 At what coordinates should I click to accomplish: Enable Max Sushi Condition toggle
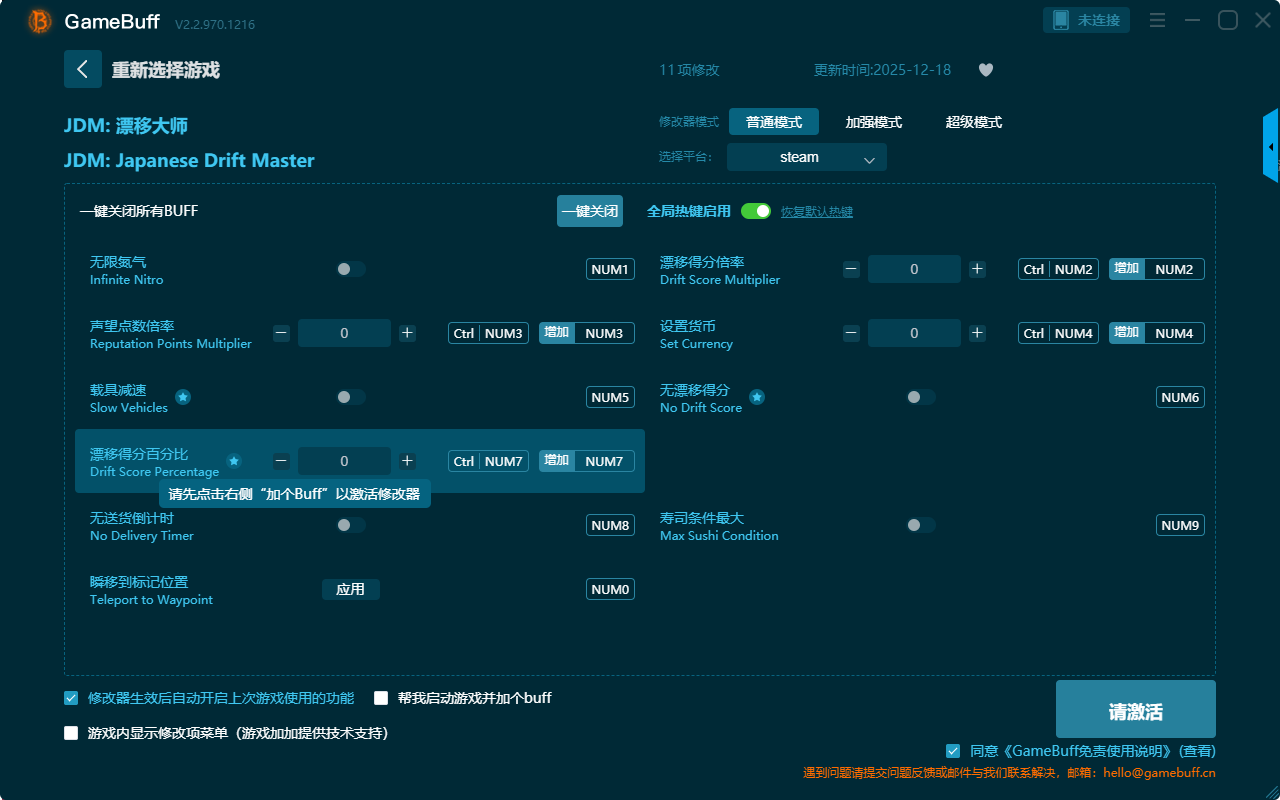click(x=920, y=525)
